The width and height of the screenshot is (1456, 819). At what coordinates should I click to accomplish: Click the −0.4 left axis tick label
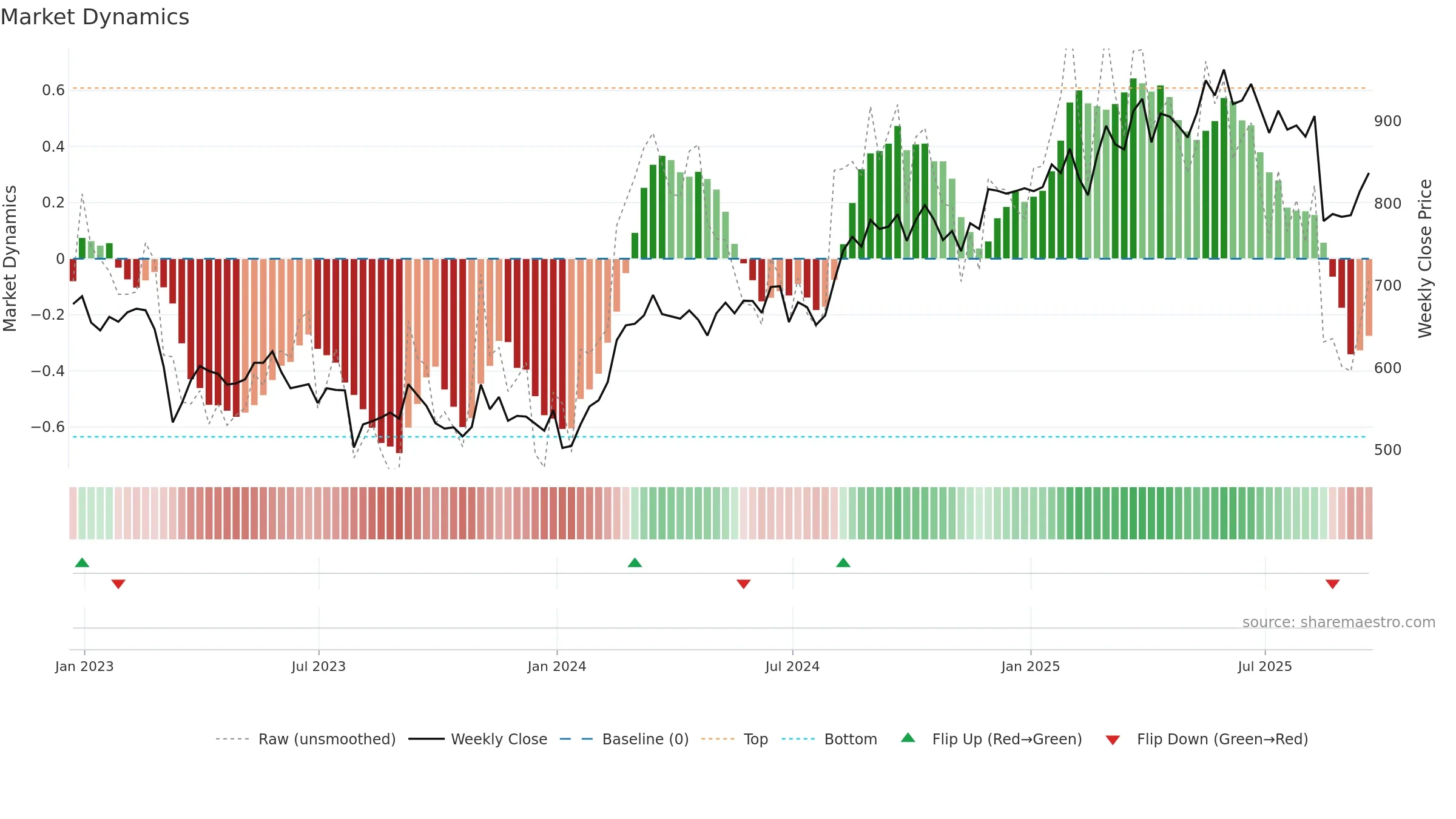[48, 371]
